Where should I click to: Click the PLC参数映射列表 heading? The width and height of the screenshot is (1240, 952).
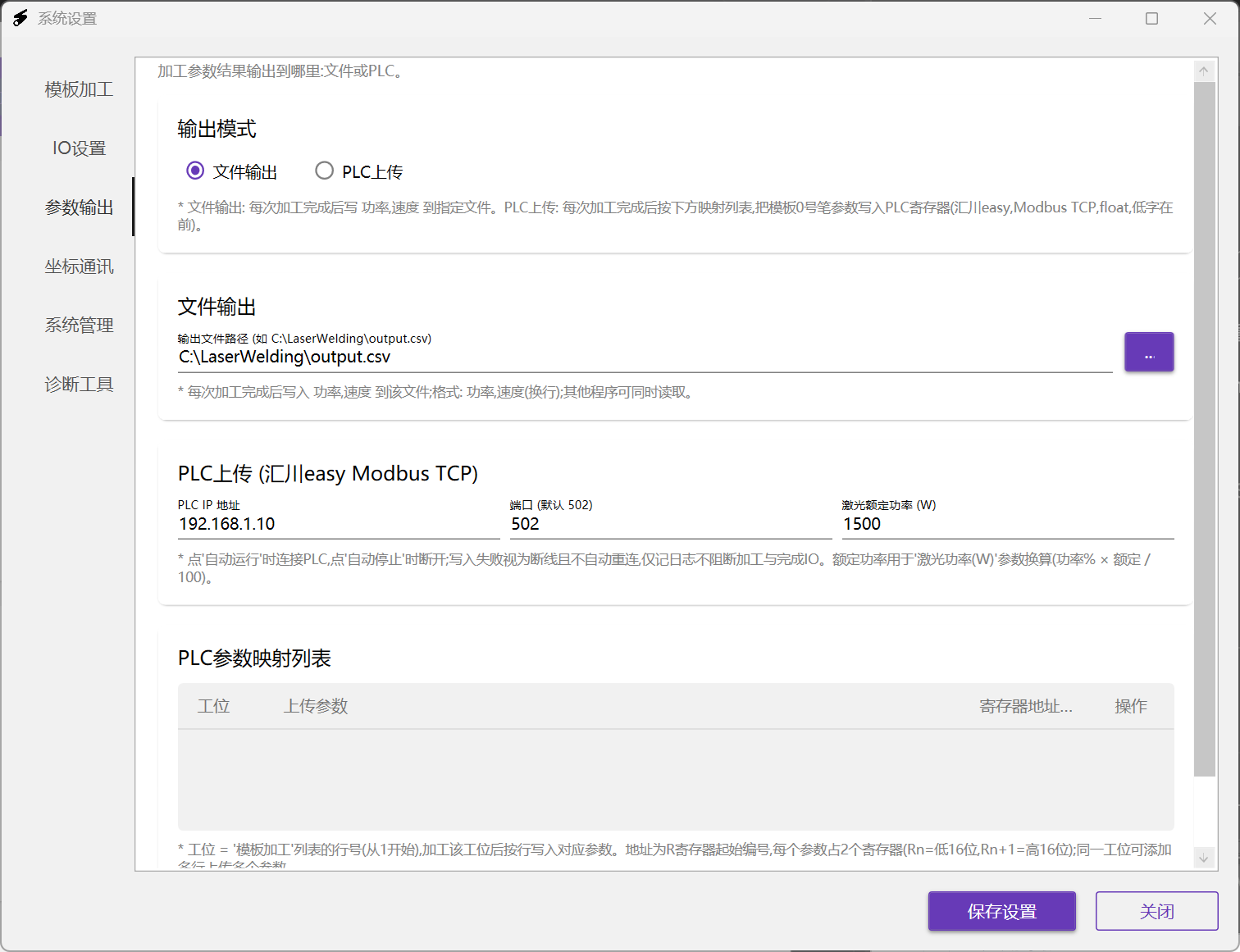(255, 658)
